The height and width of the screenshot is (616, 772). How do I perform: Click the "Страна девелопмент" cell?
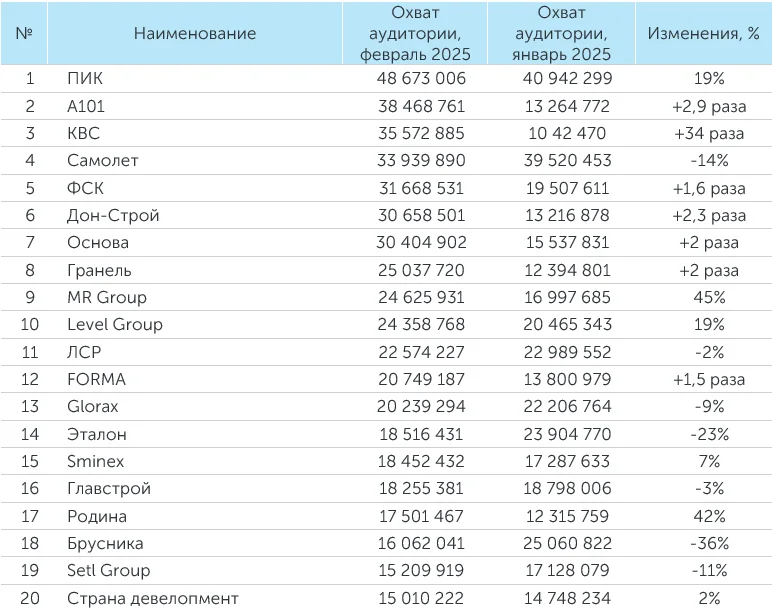click(153, 598)
